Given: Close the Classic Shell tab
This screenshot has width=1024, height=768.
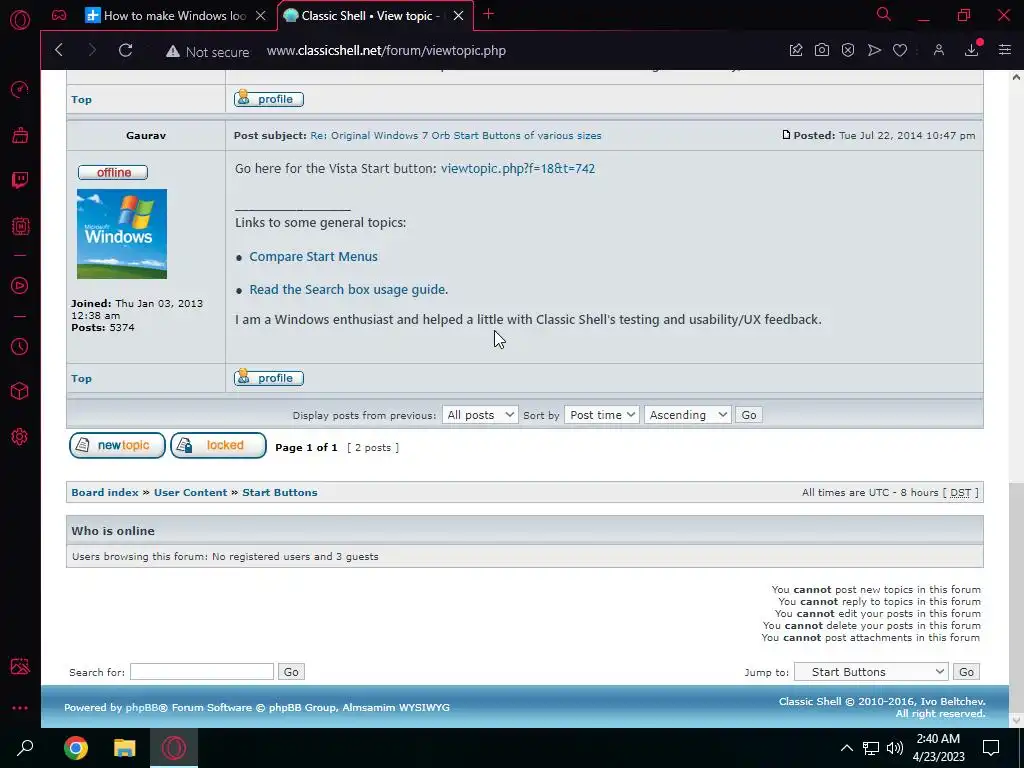Looking at the screenshot, I should (458, 16).
